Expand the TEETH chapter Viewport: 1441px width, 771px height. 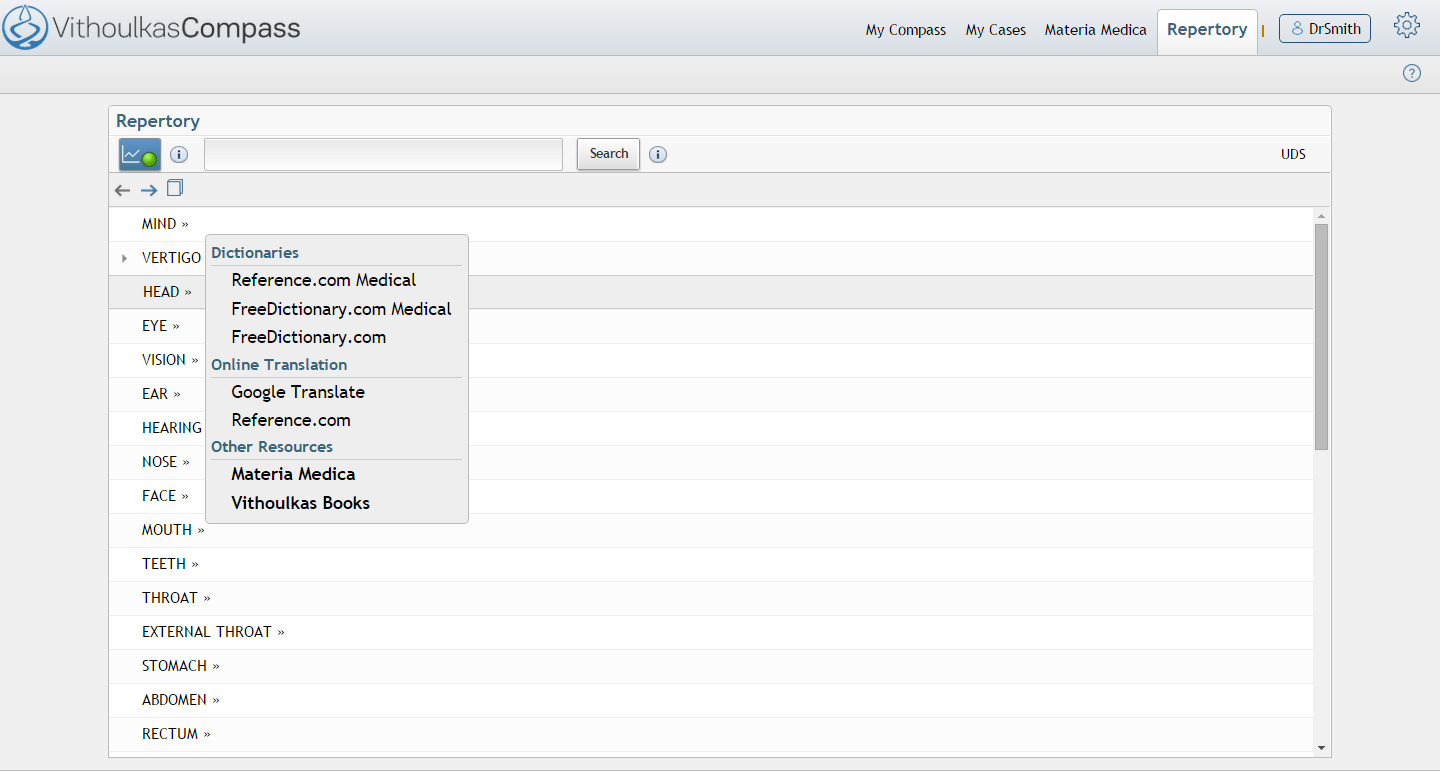tap(170, 564)
